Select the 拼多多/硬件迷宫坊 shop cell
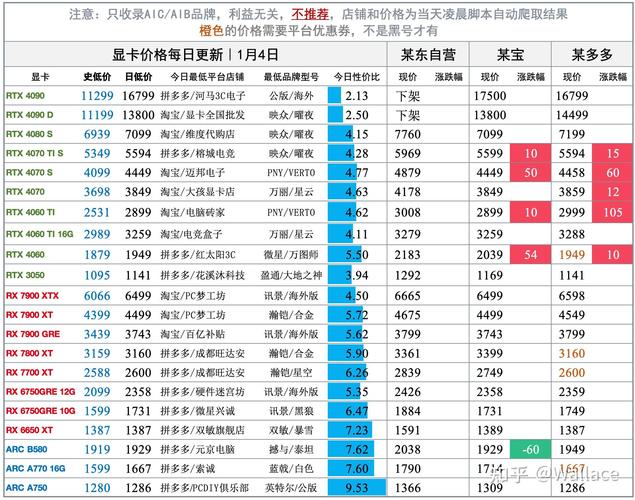The height and width of the screenshot is (500, 635). pos(203,391)
